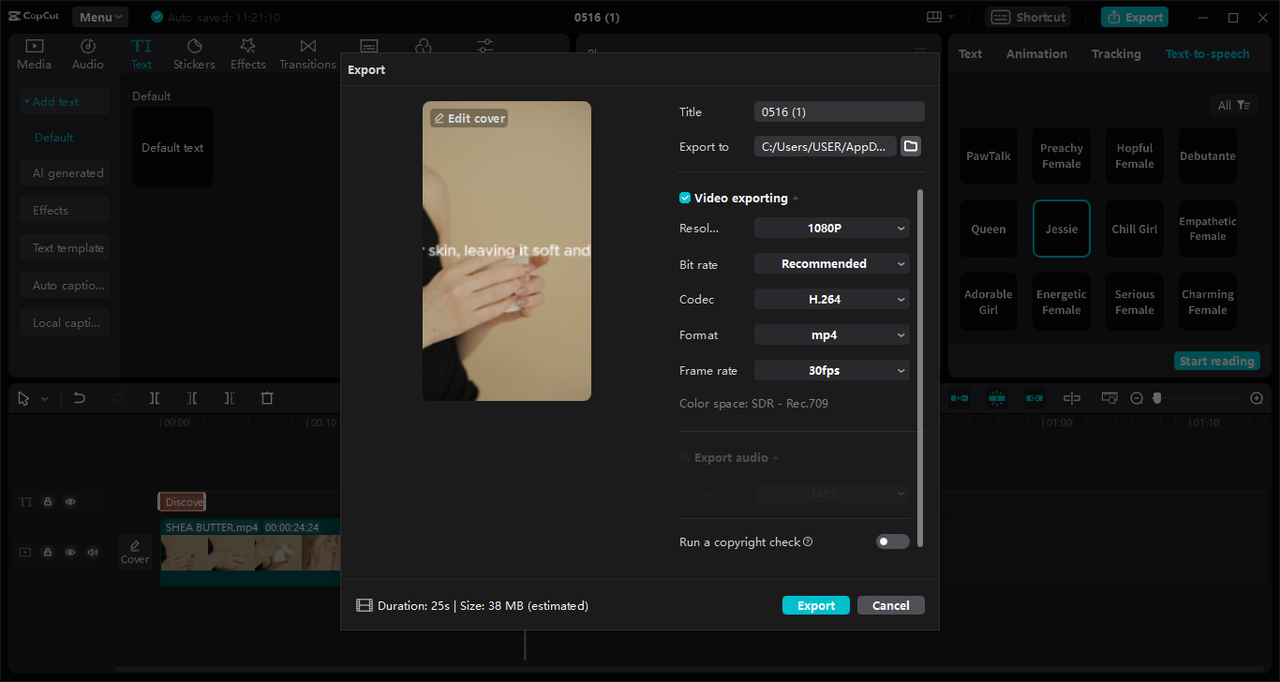
Task: Switch to the Animation tab
Action: (x=1036, y=54)
